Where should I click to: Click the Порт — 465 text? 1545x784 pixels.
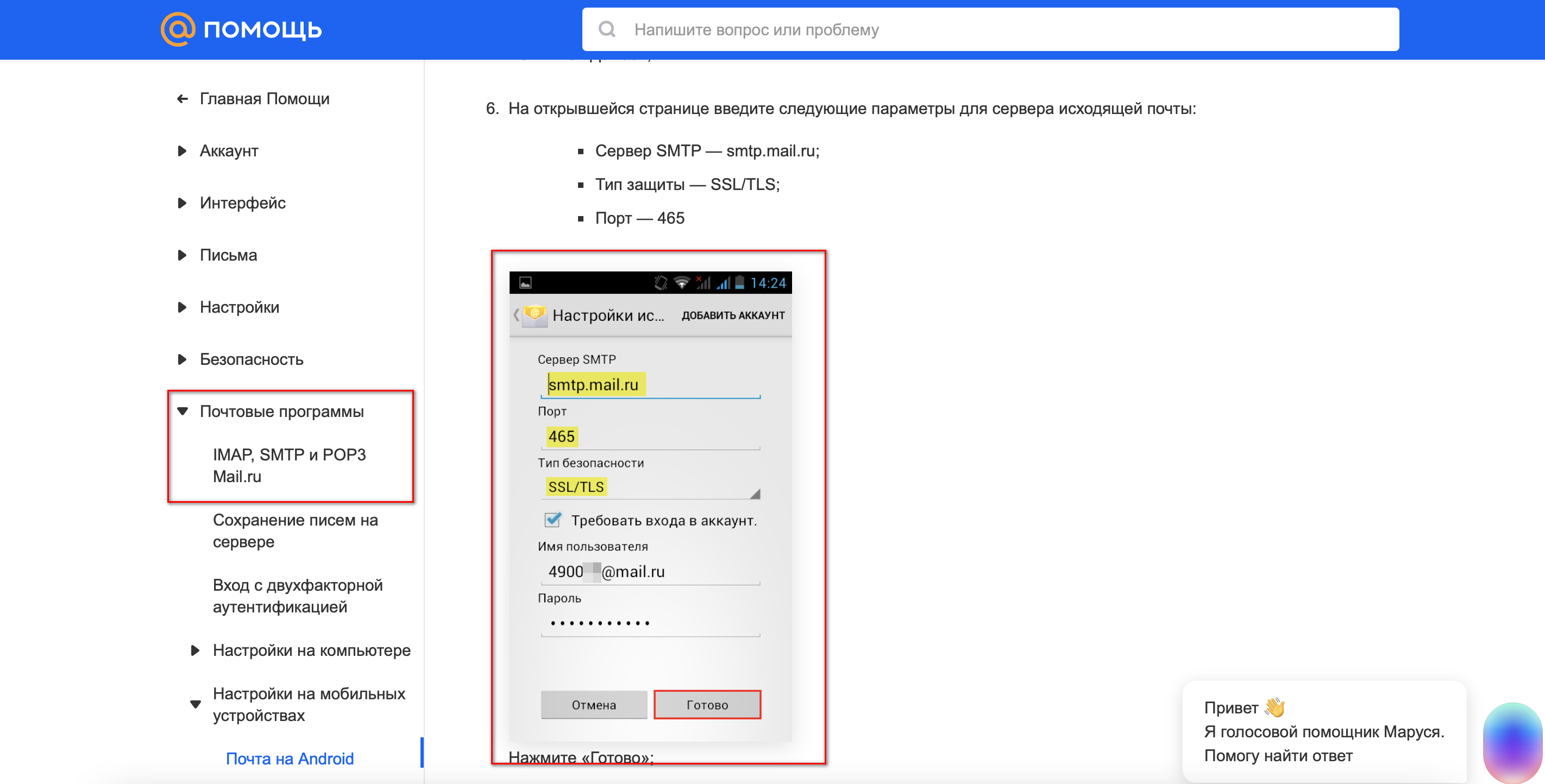(640, 218)
